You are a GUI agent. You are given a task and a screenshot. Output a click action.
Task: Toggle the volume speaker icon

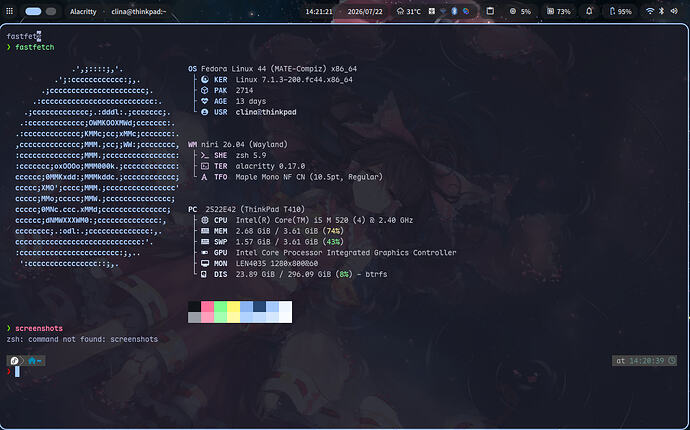[x=674, y=11]
